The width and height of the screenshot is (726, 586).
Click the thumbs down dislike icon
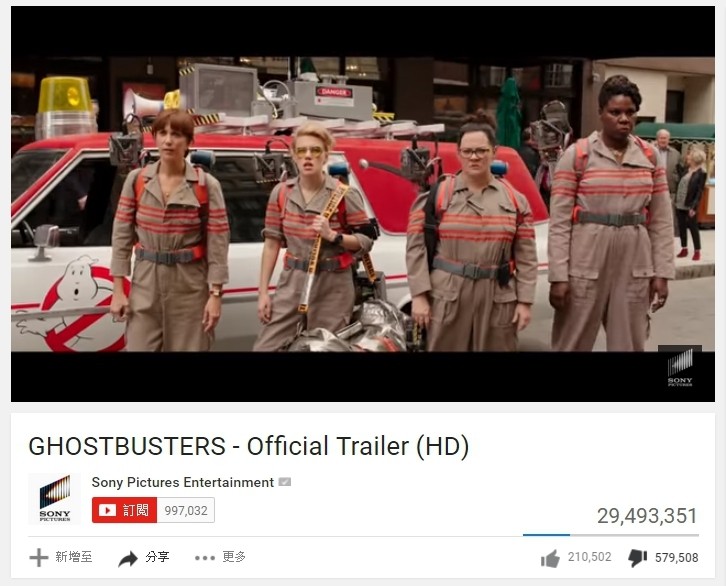(638, 558)
